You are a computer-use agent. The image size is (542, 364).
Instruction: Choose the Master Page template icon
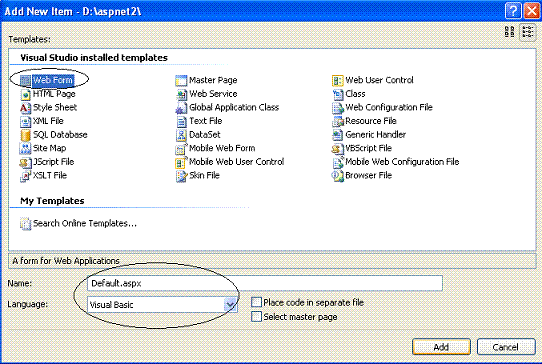point(181,81)
